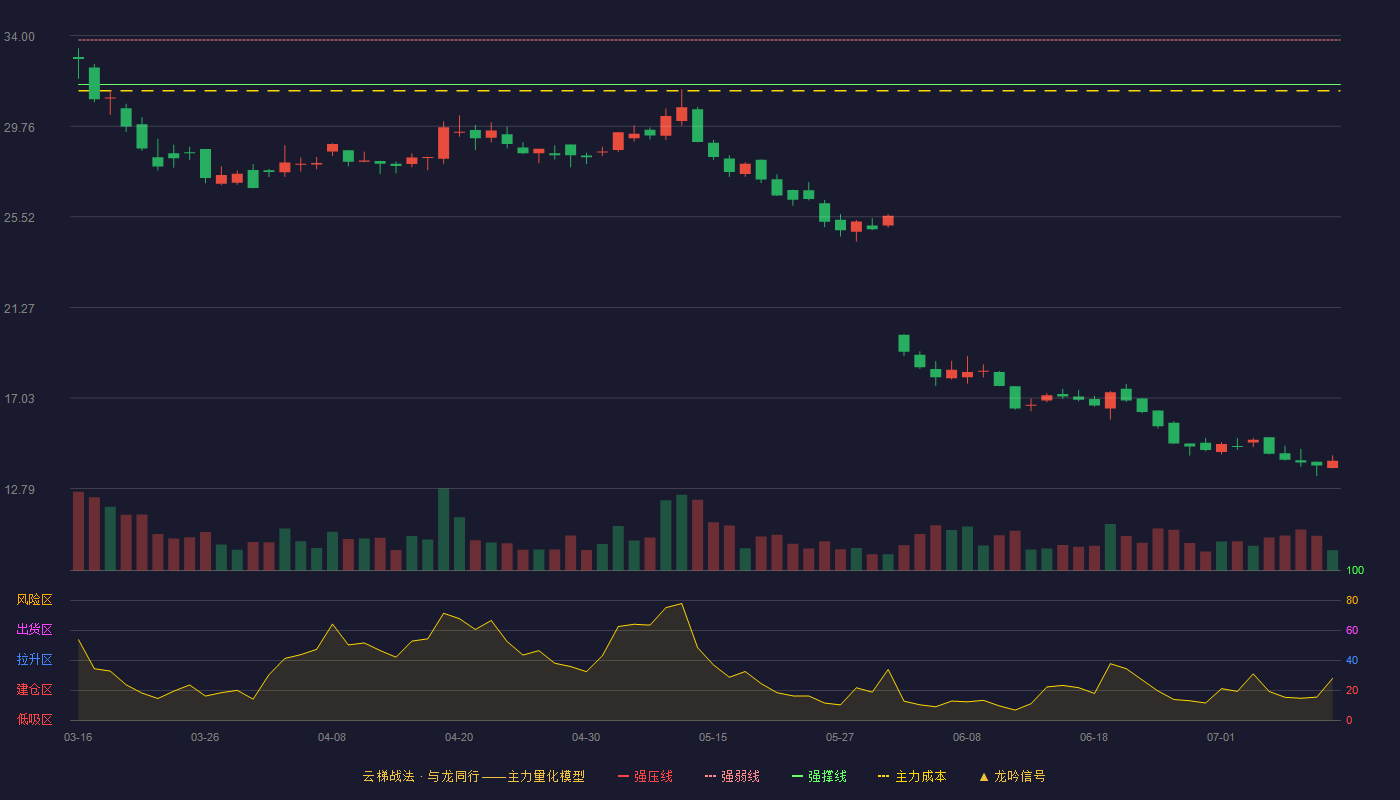The height and width of the screenshot is (800, 1400).
Task: Toggle the 强弱线 legend series
Action: (x=732, y=776)
